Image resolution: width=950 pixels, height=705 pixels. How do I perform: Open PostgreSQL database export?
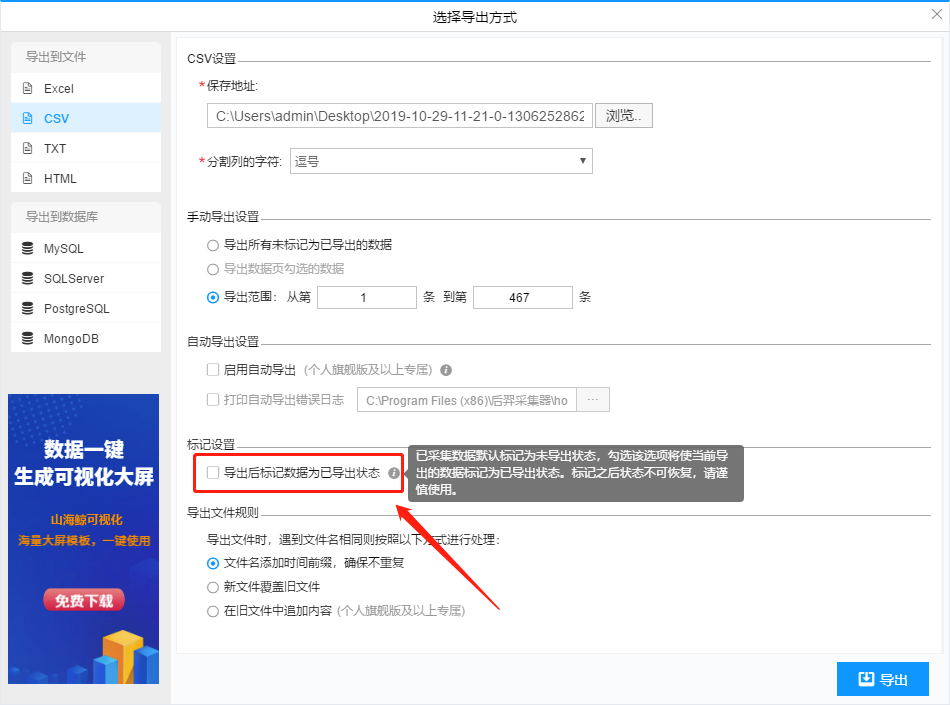point(86,308)
